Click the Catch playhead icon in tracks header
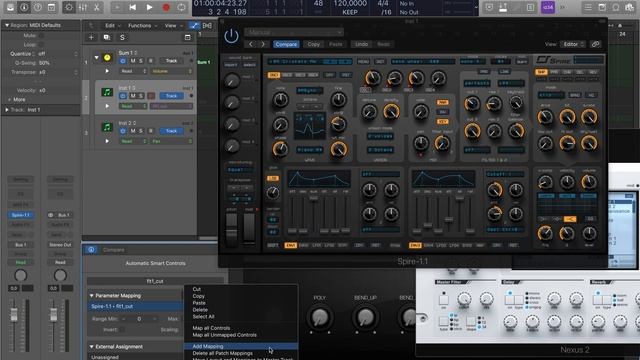This screenshot has height=360, width=640. point(207,26)
